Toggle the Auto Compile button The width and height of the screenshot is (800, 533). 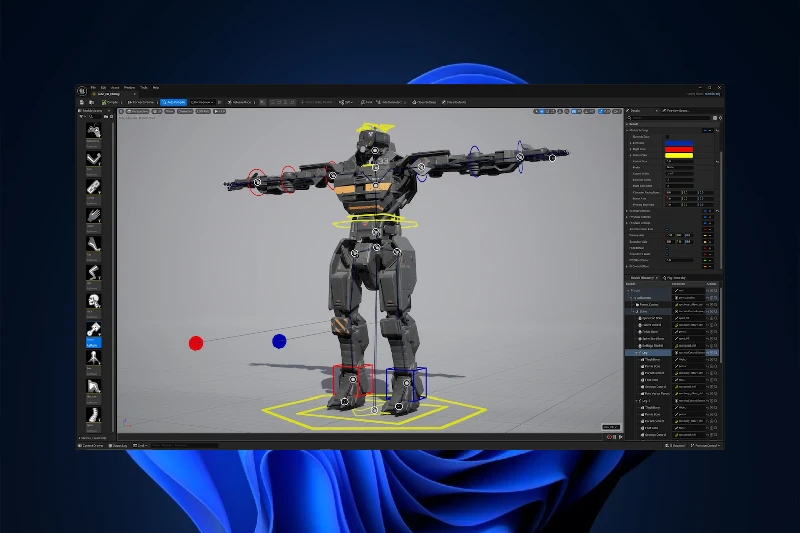point(173,102)
